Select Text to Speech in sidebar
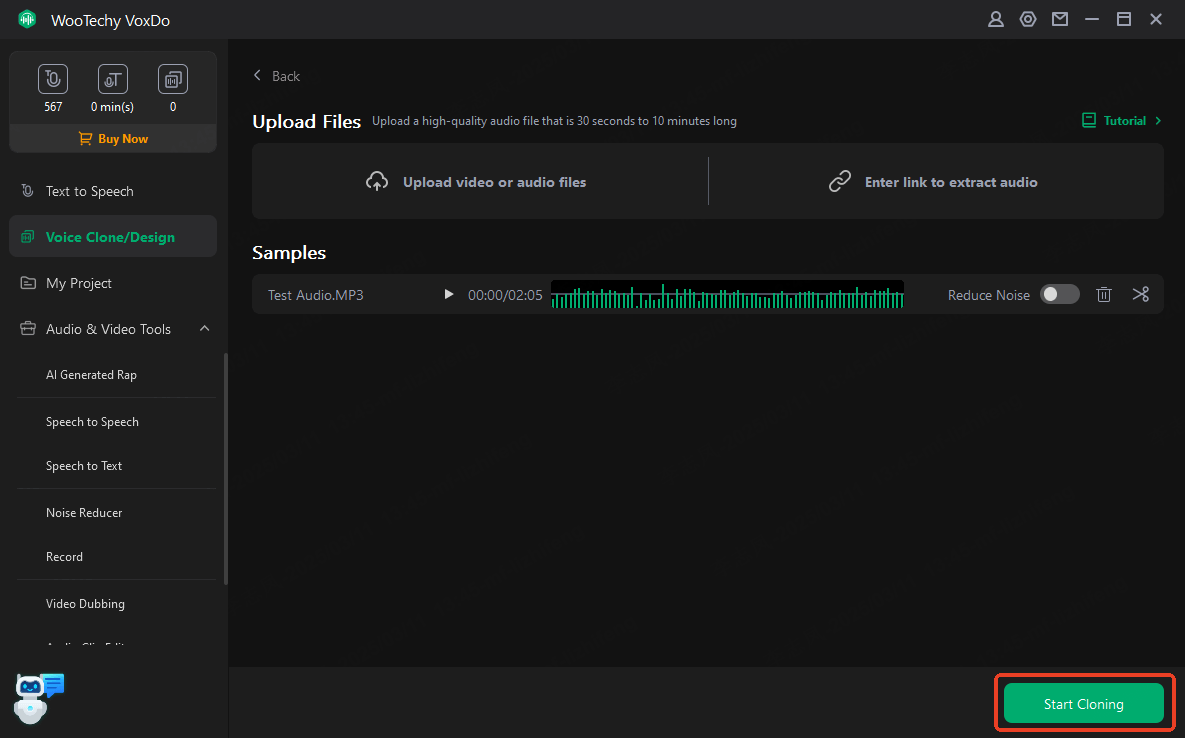 pos(89,191)
